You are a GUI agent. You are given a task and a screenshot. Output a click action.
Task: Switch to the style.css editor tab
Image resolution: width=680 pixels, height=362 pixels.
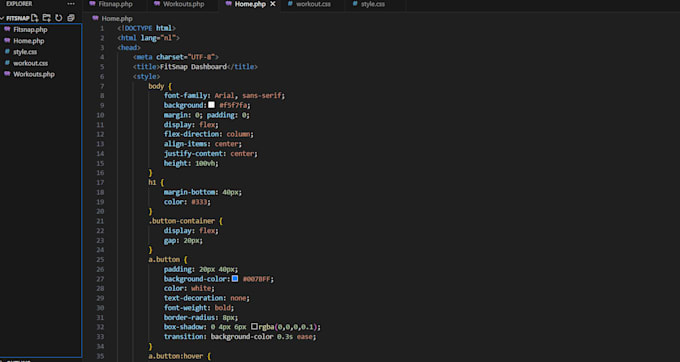tap(373, 4)
